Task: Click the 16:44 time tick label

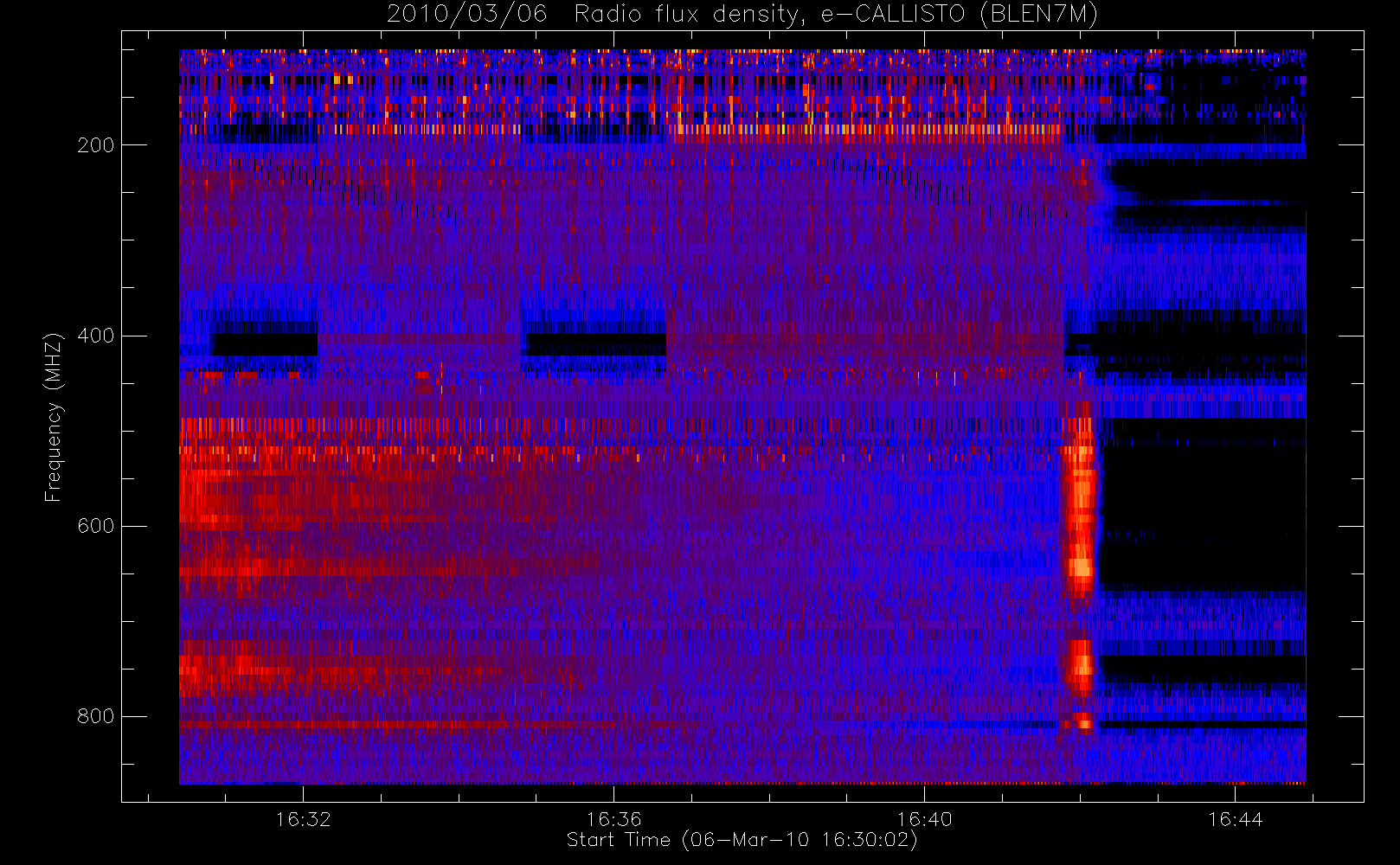Action: click(x=1235, y=819)
